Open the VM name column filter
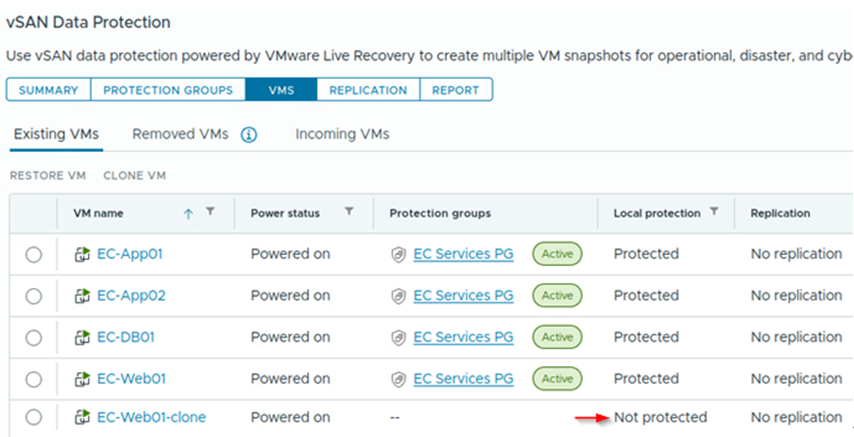The width and height of the screenshot is (854, 437). pyautogui.click(x=210, y=212)
